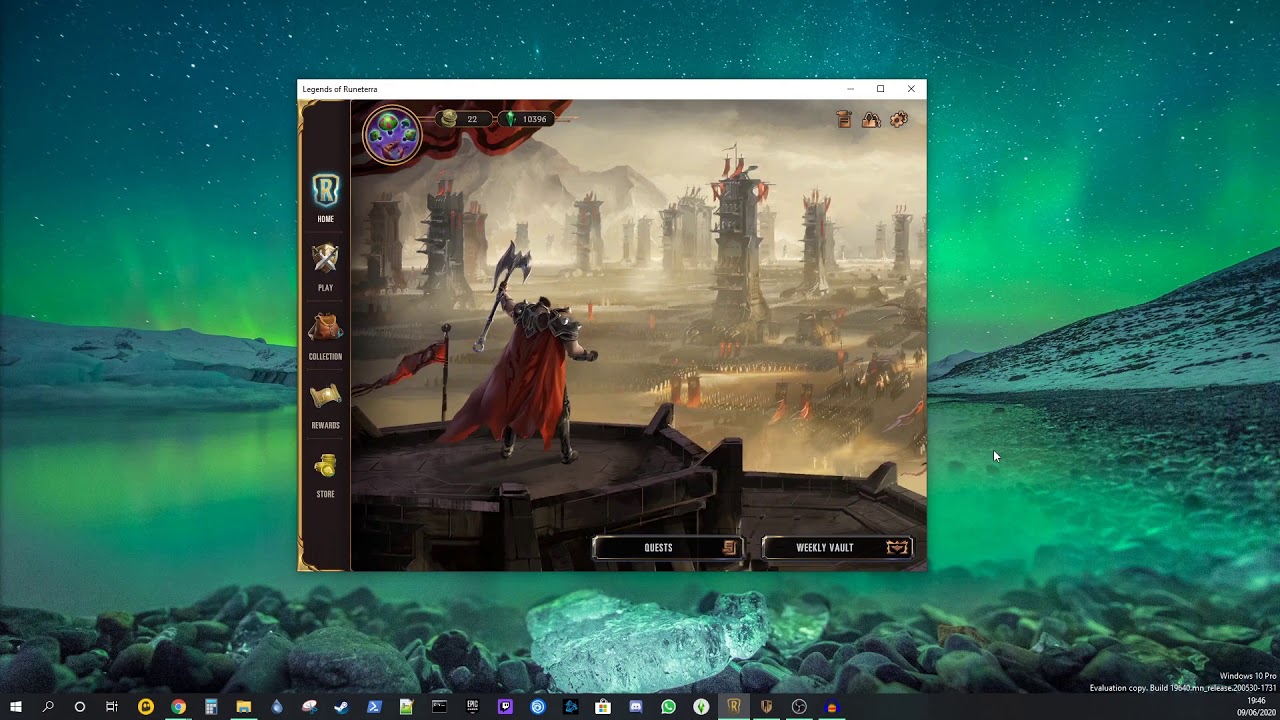Open the Windows Start menu
Viewport: 1280px width, 720px height.
click(x=16, y=707)
